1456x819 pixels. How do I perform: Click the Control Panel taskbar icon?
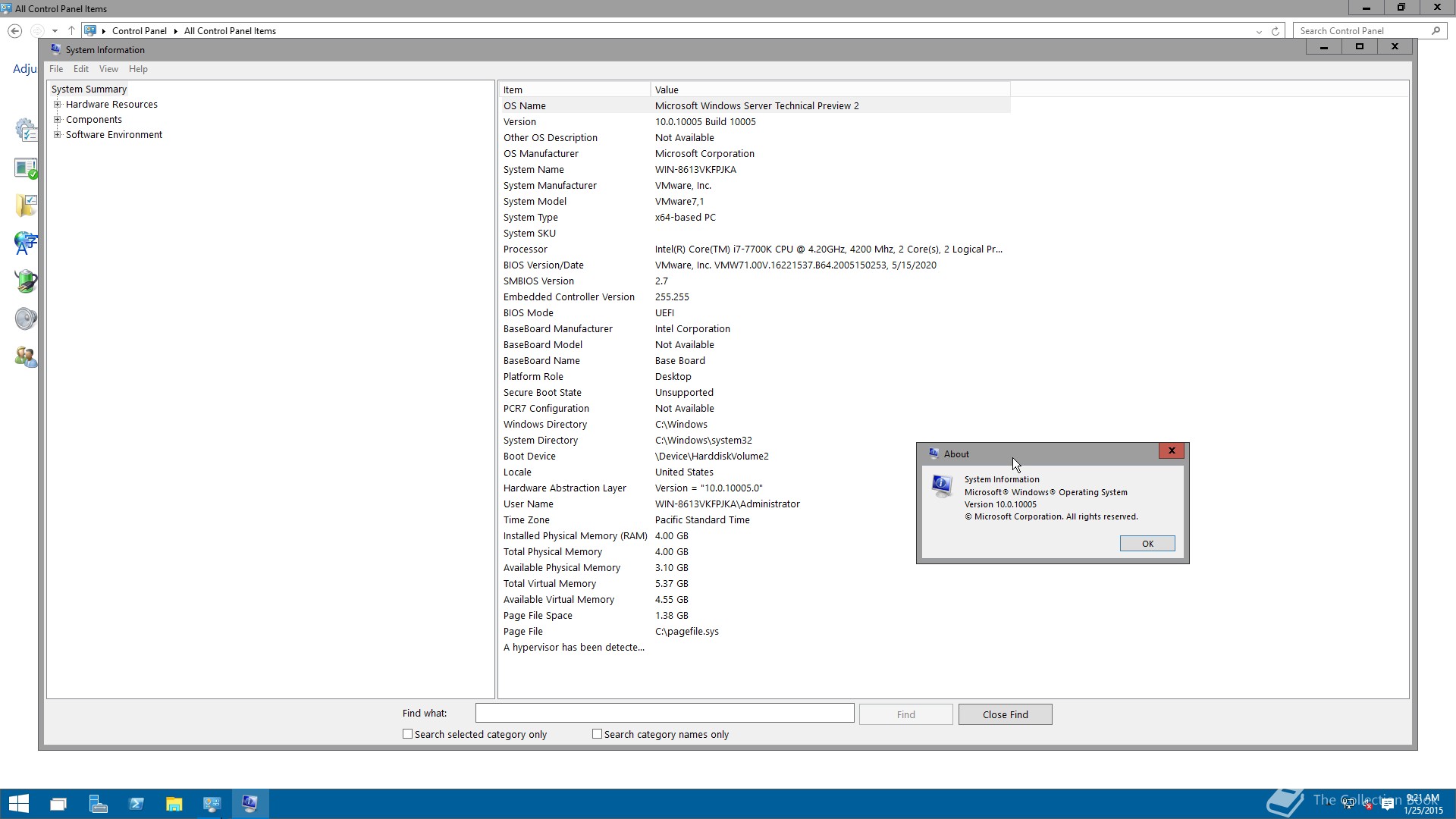pyautogui.click(x=212, y=804)
